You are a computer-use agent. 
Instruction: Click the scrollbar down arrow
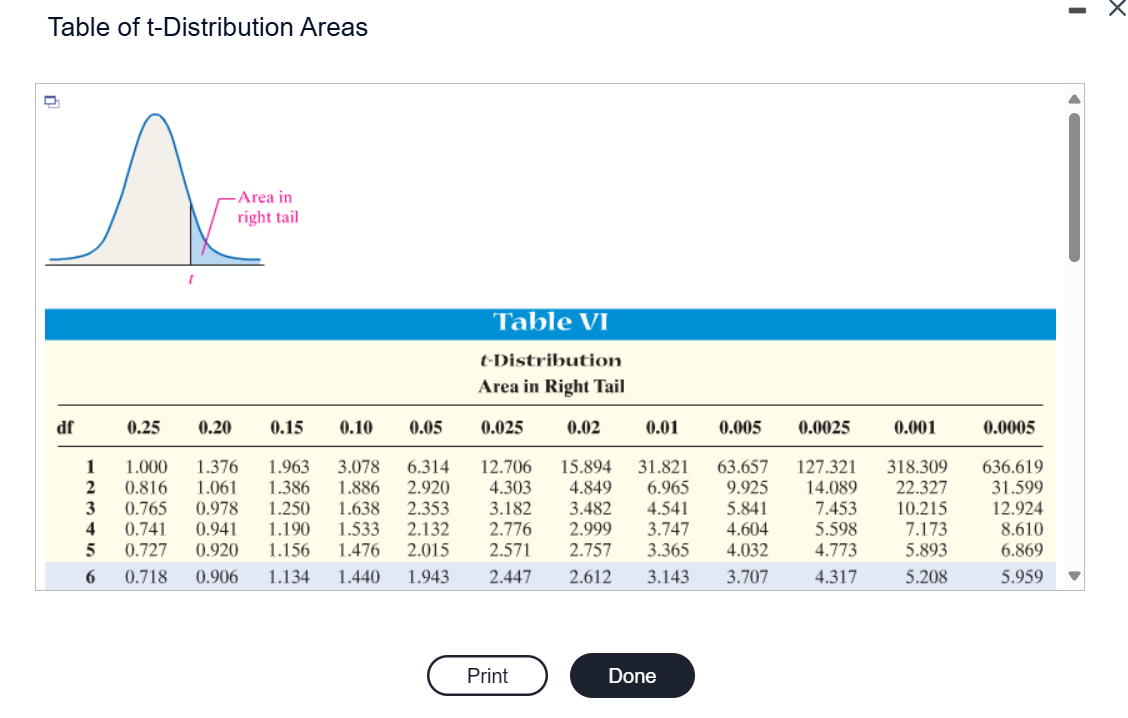click(1075, 578)
